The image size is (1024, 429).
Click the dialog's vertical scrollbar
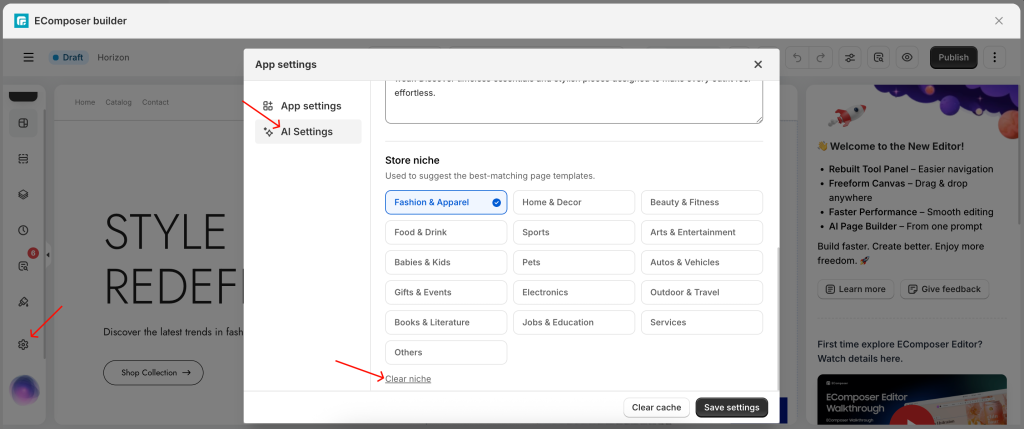[x=776, y=318]
